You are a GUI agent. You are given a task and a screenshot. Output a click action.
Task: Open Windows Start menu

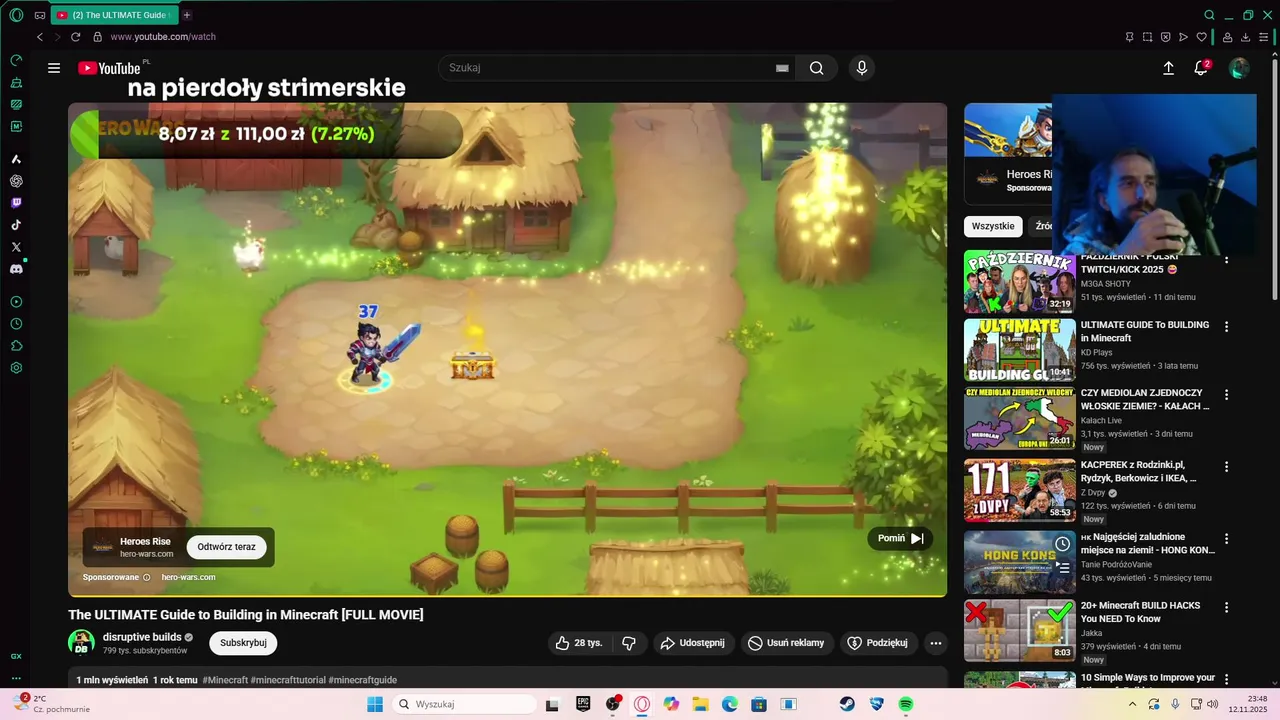(375, 704)
